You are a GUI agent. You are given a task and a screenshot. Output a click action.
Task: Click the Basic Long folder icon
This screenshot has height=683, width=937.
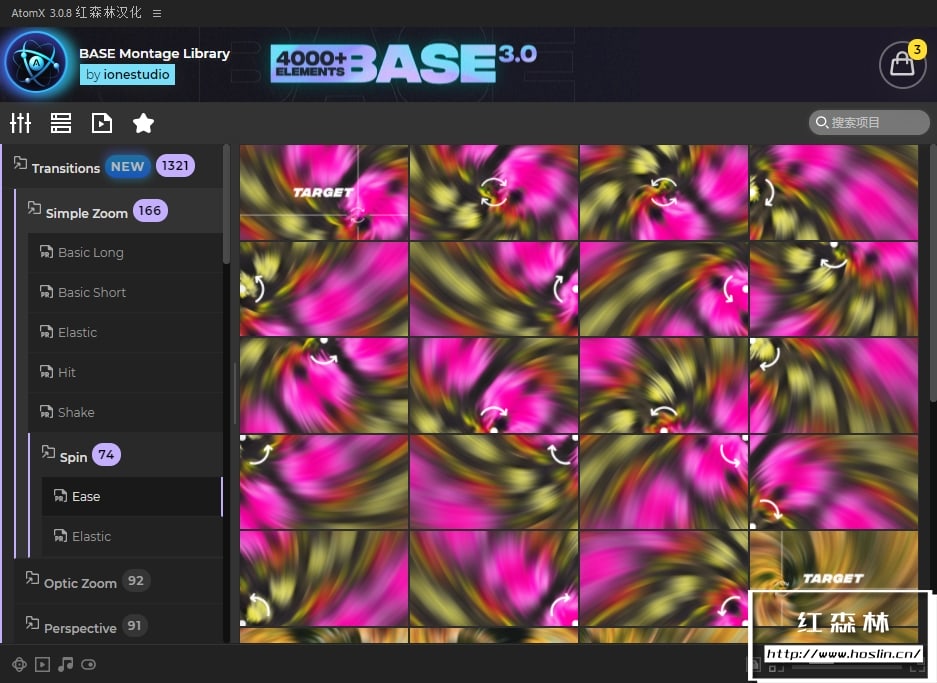[46, 252]
